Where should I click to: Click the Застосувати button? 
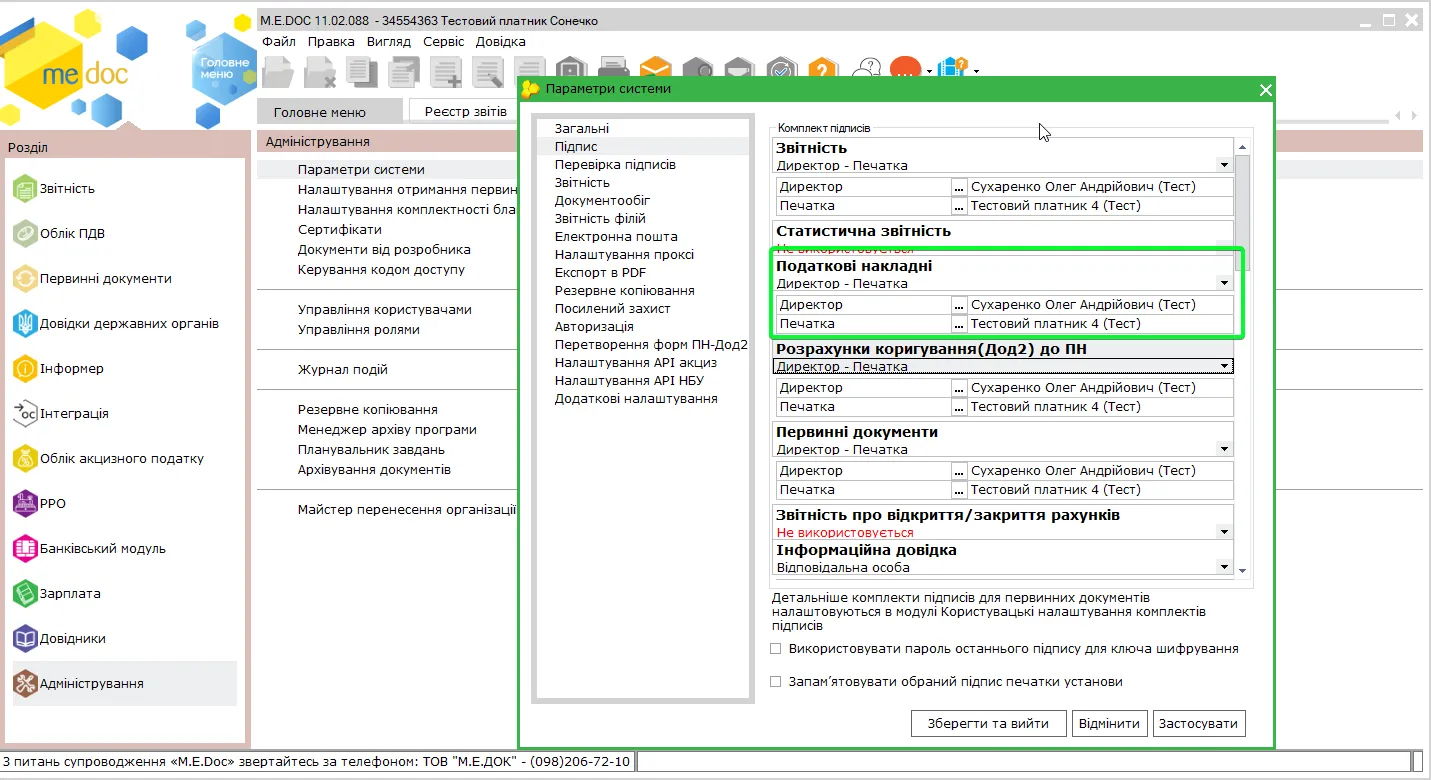coord(1199,724)
